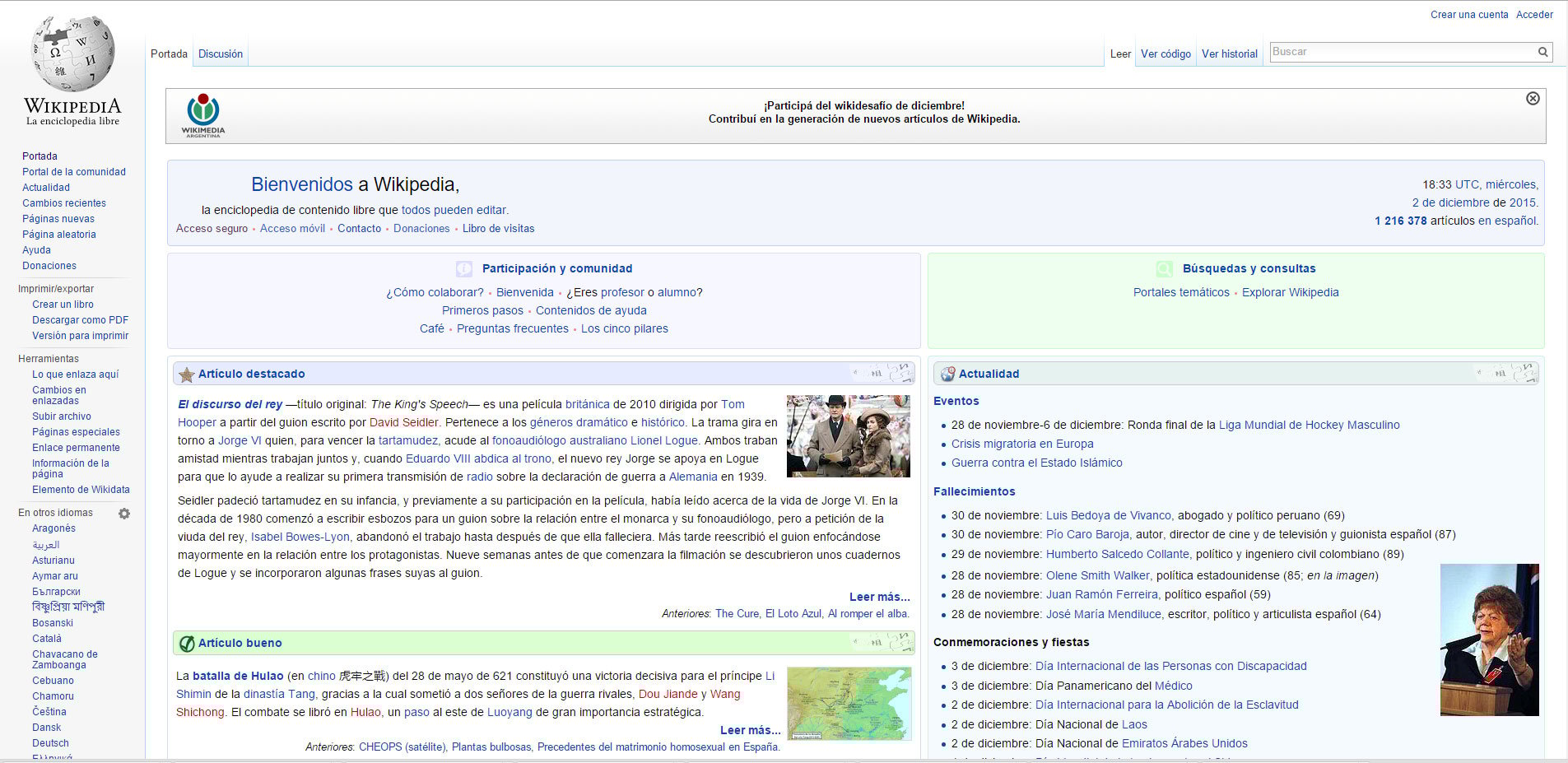Click 1 216 378 article count
The width and height of the screenshot is (1568, 763).
tap(1400, 221)
